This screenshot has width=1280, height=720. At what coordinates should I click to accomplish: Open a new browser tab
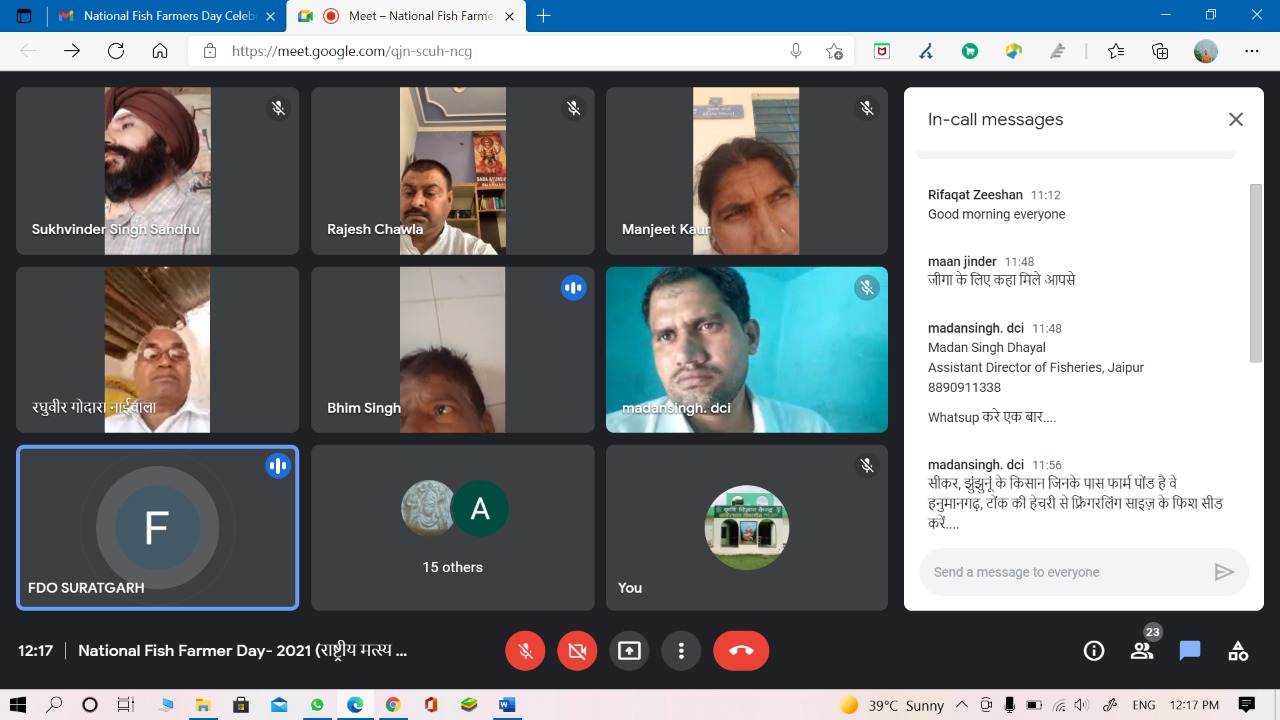[x=544, y=16]
